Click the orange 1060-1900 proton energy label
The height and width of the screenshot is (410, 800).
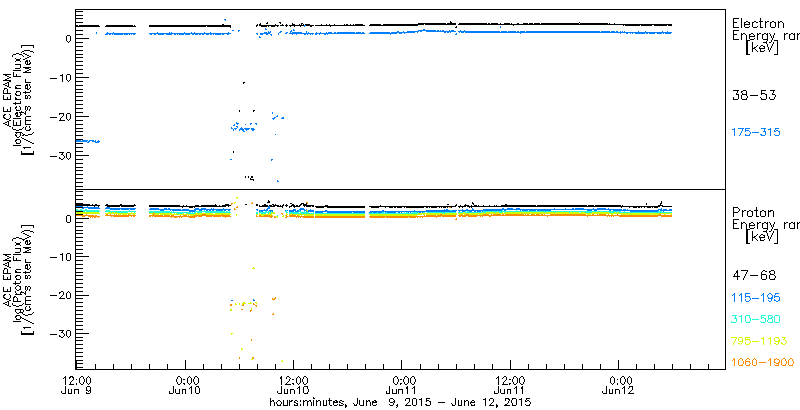[763, 363]
